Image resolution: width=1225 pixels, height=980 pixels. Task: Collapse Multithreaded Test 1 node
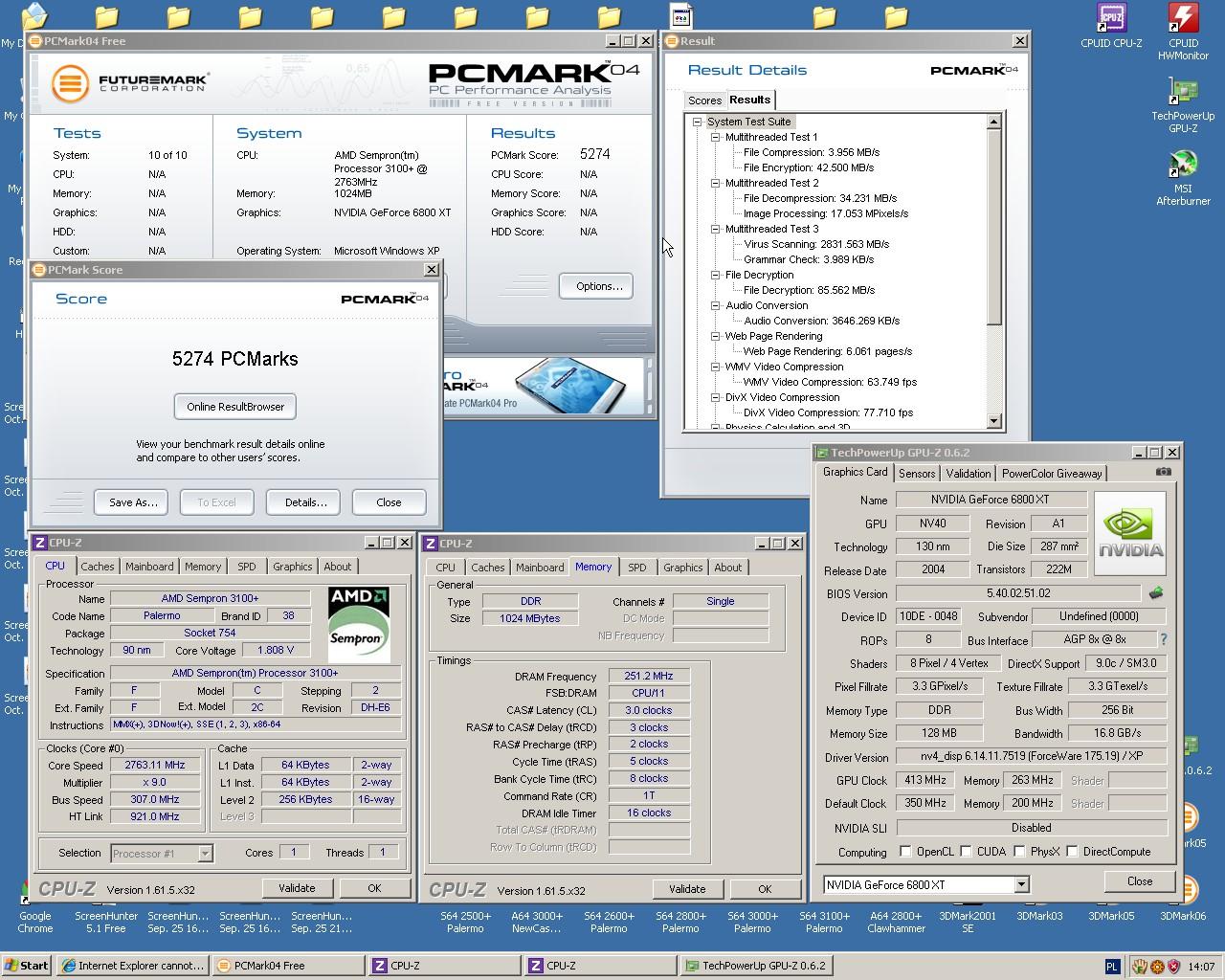(715, 137)
